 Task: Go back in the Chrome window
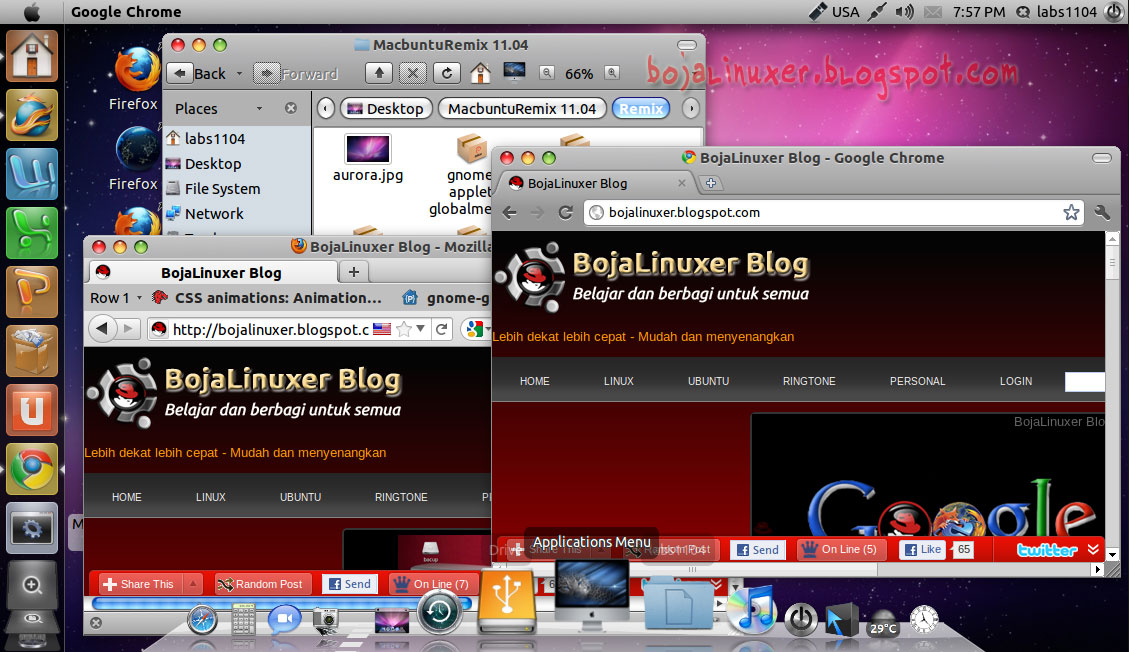pos(510,212)
